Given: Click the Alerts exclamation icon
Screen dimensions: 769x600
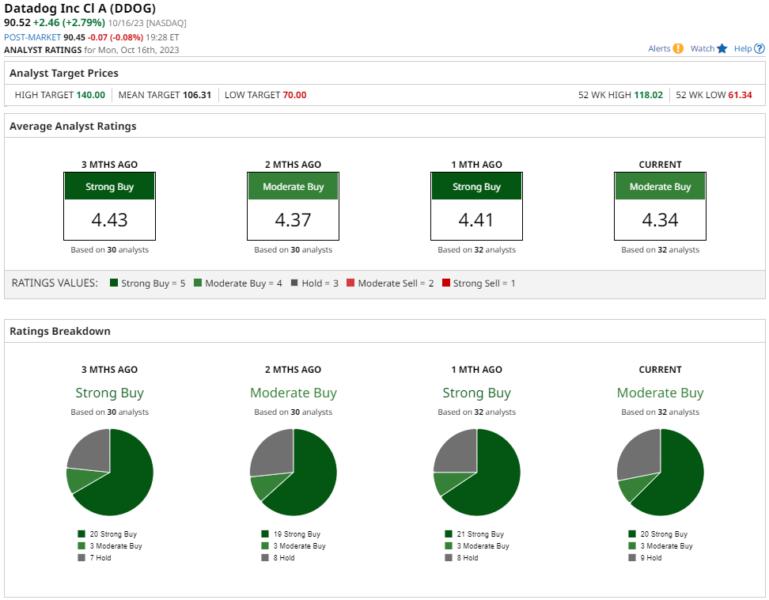Looking at the screenshot, I should pyautogui.click(x=678, y=49).
